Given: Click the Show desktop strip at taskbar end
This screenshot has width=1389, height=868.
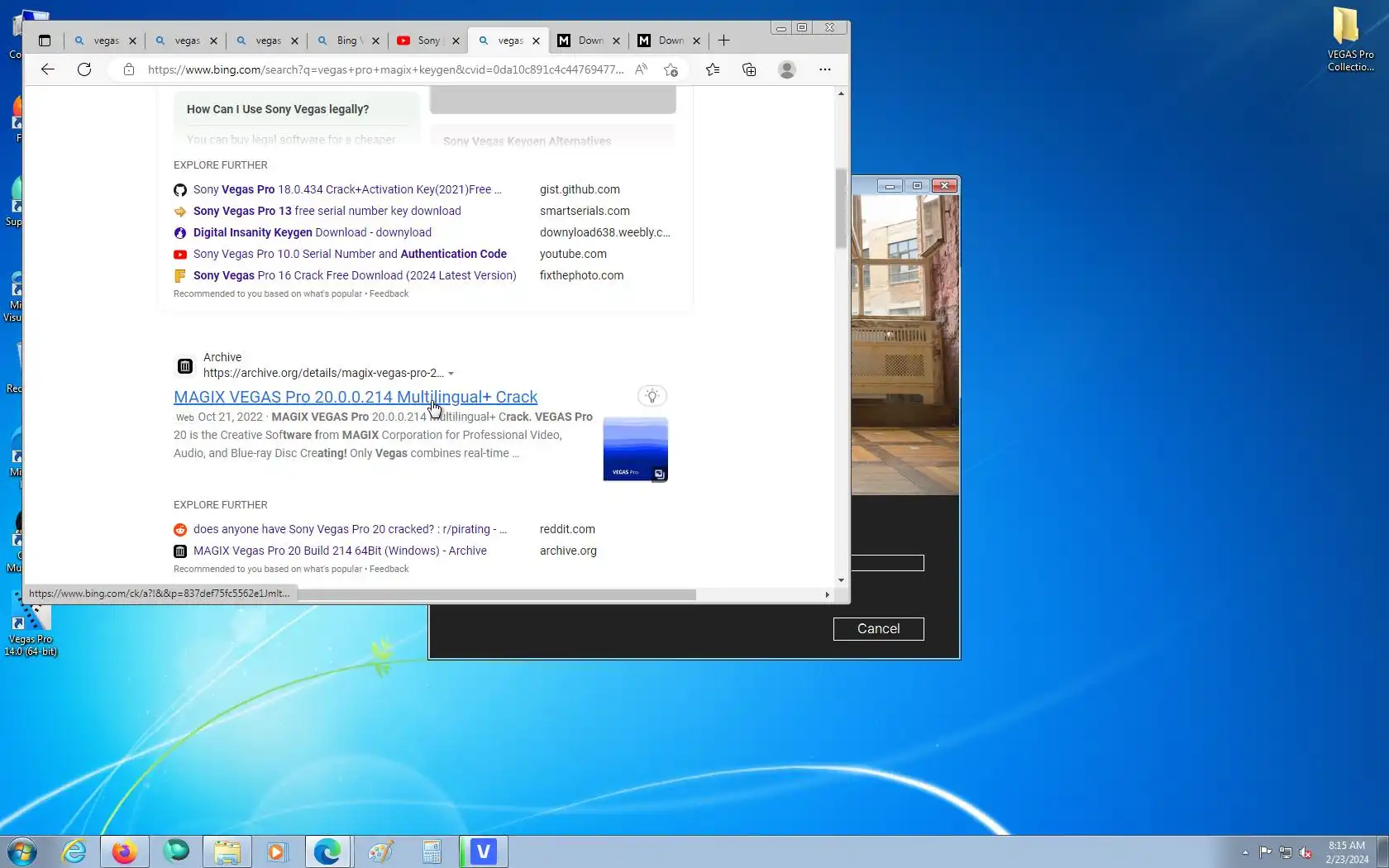Looking at the screenshot, I should coord(1382,852).
